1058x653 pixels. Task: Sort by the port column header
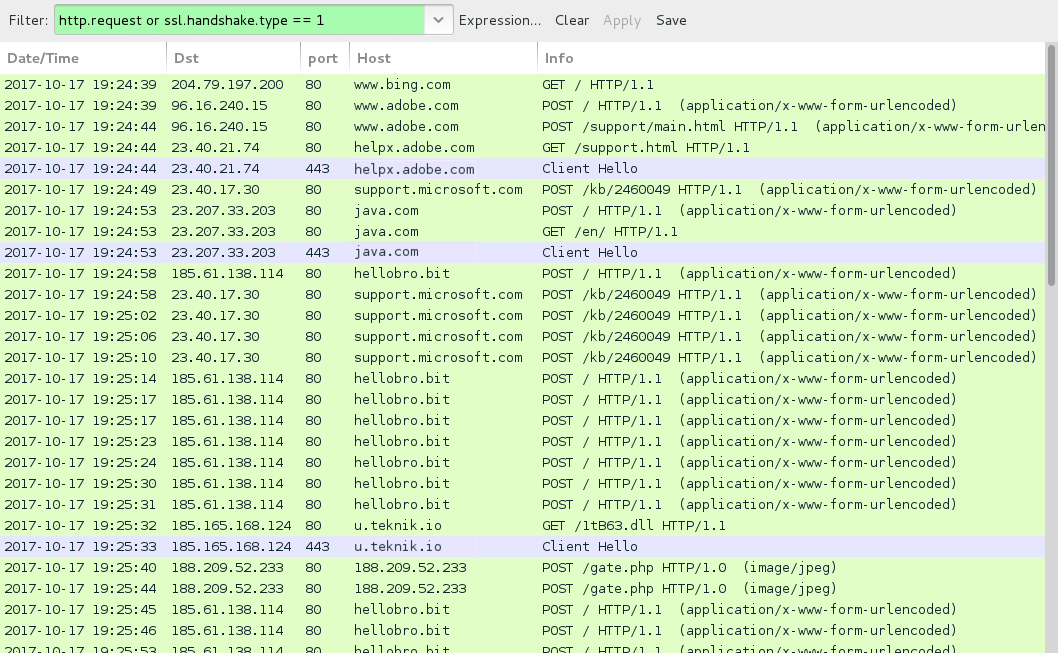point(325,58)
